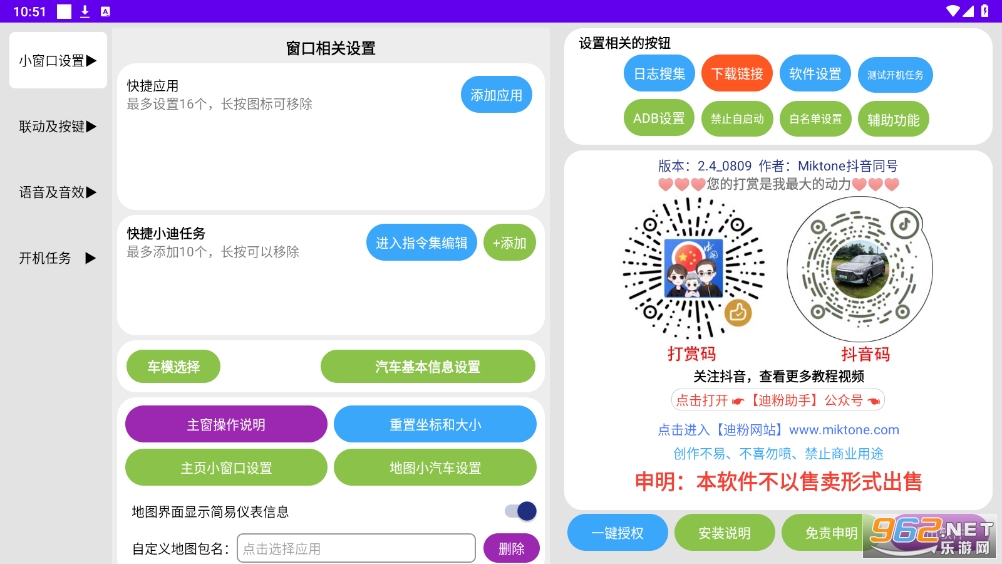This screenshot has width=1002, height=564.
Task: Tap the 打赏码 QR code image
Action: pyautogui.click(x=693, y=268)
